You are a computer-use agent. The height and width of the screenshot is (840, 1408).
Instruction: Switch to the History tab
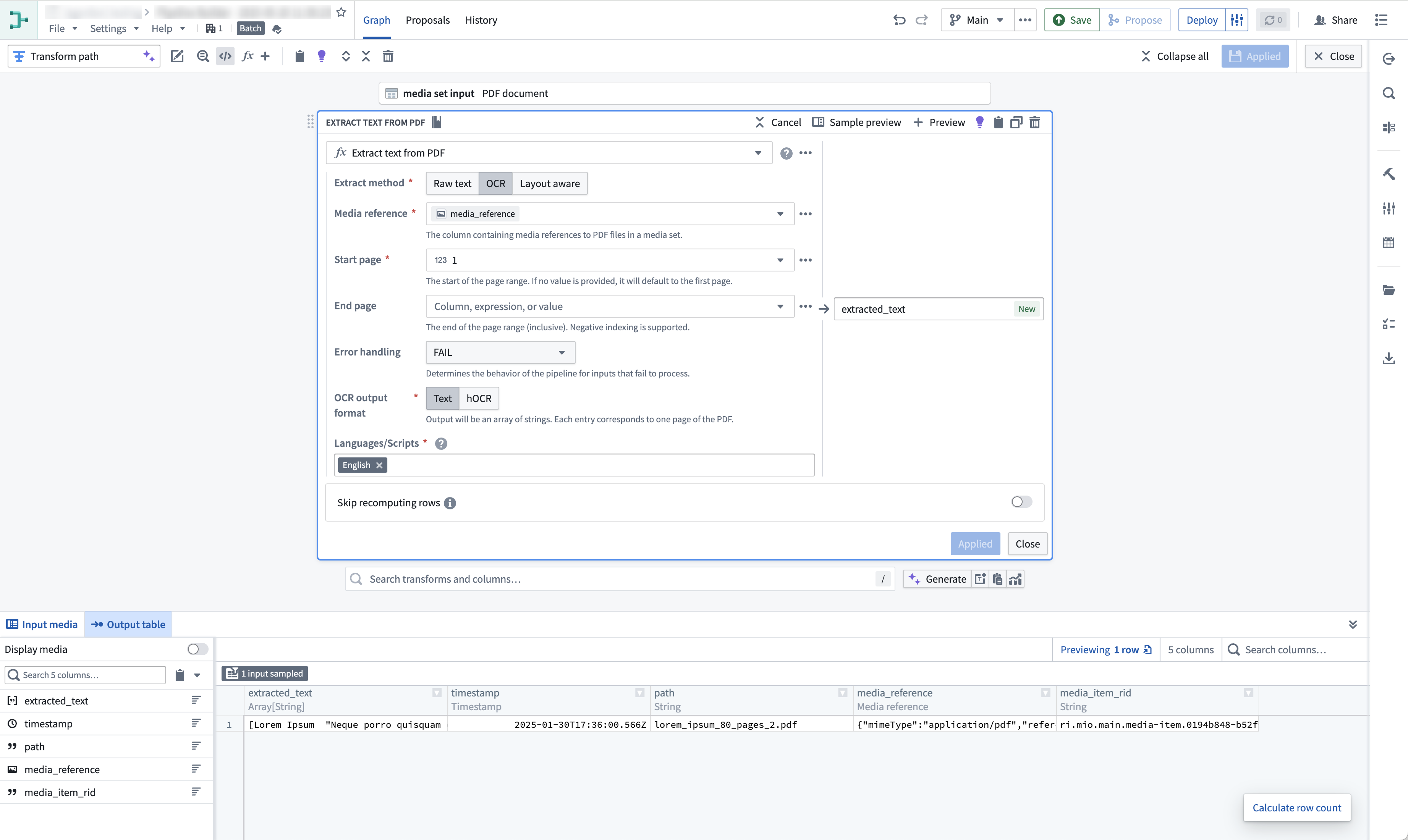tap(481, 20)
